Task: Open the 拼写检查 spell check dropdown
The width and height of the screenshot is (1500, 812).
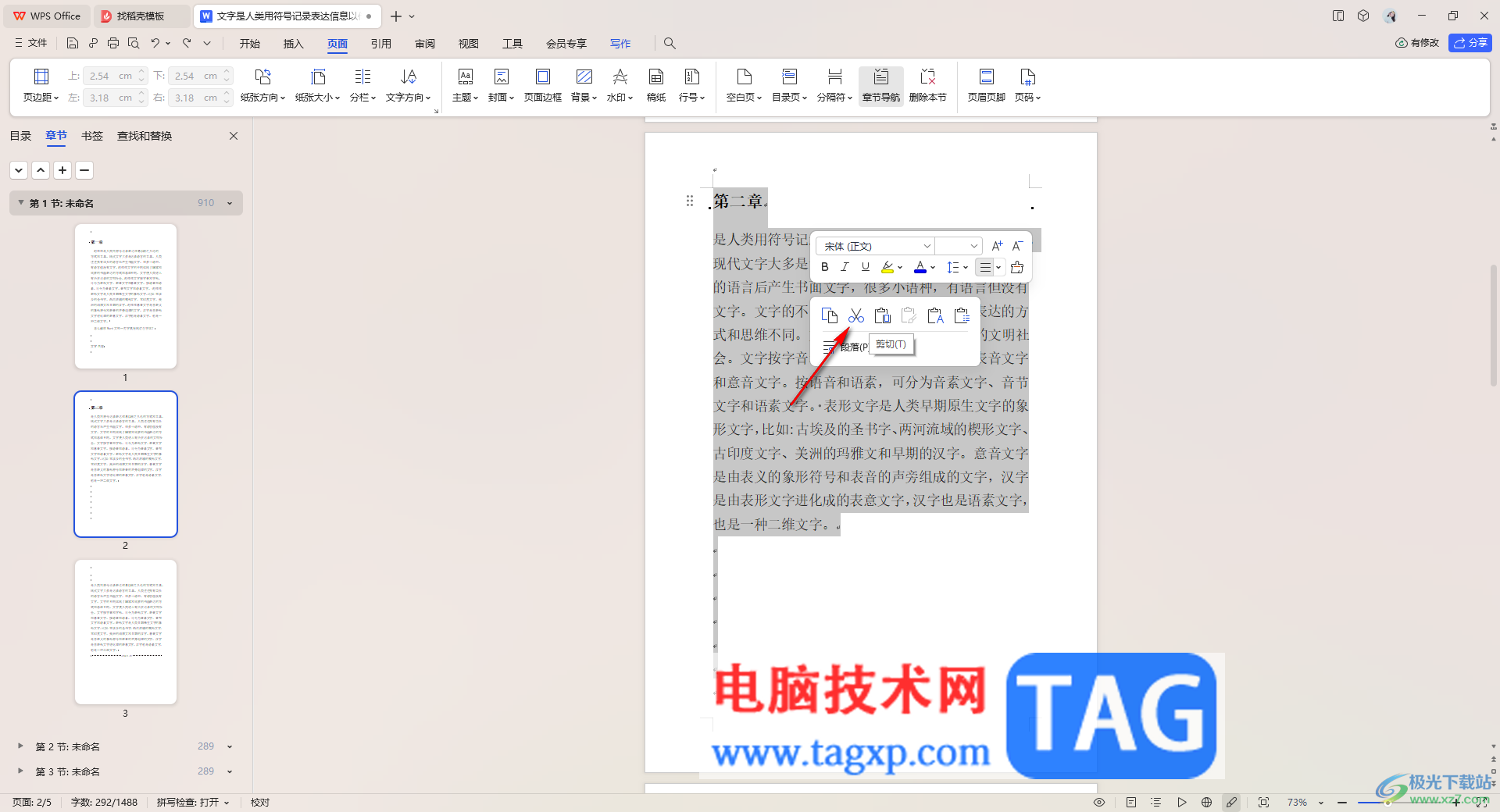Action: click(x=193, y=802)
